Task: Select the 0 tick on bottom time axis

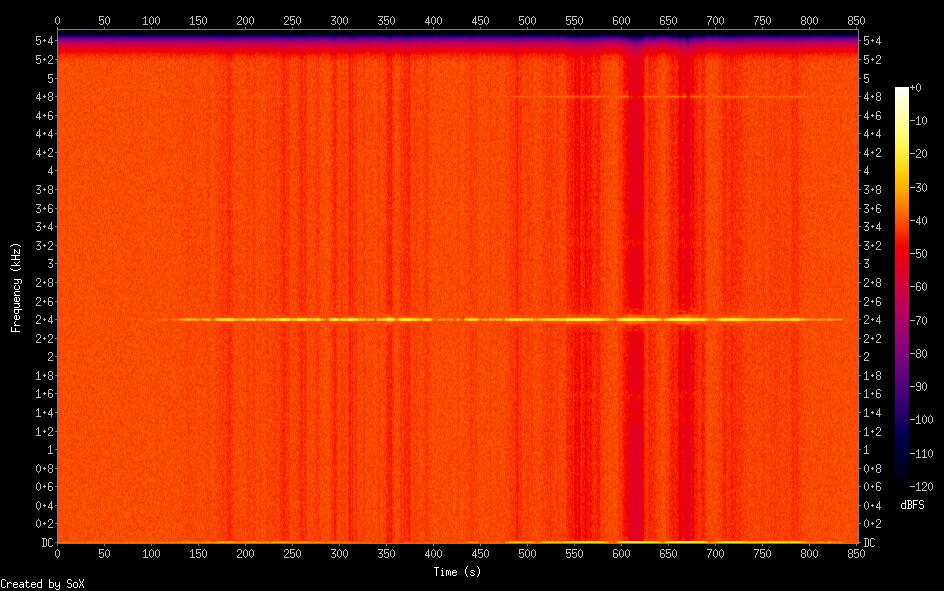Action: (57, 553)
